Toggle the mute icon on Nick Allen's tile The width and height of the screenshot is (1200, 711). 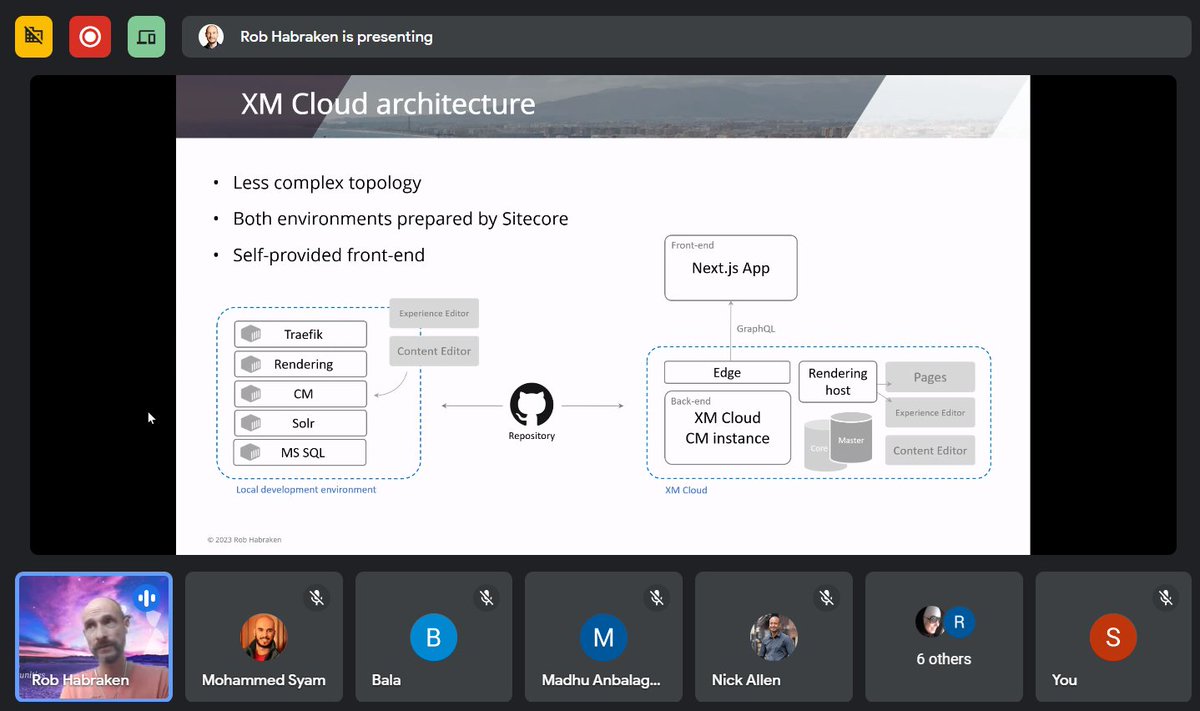click(x=826, y=597)
